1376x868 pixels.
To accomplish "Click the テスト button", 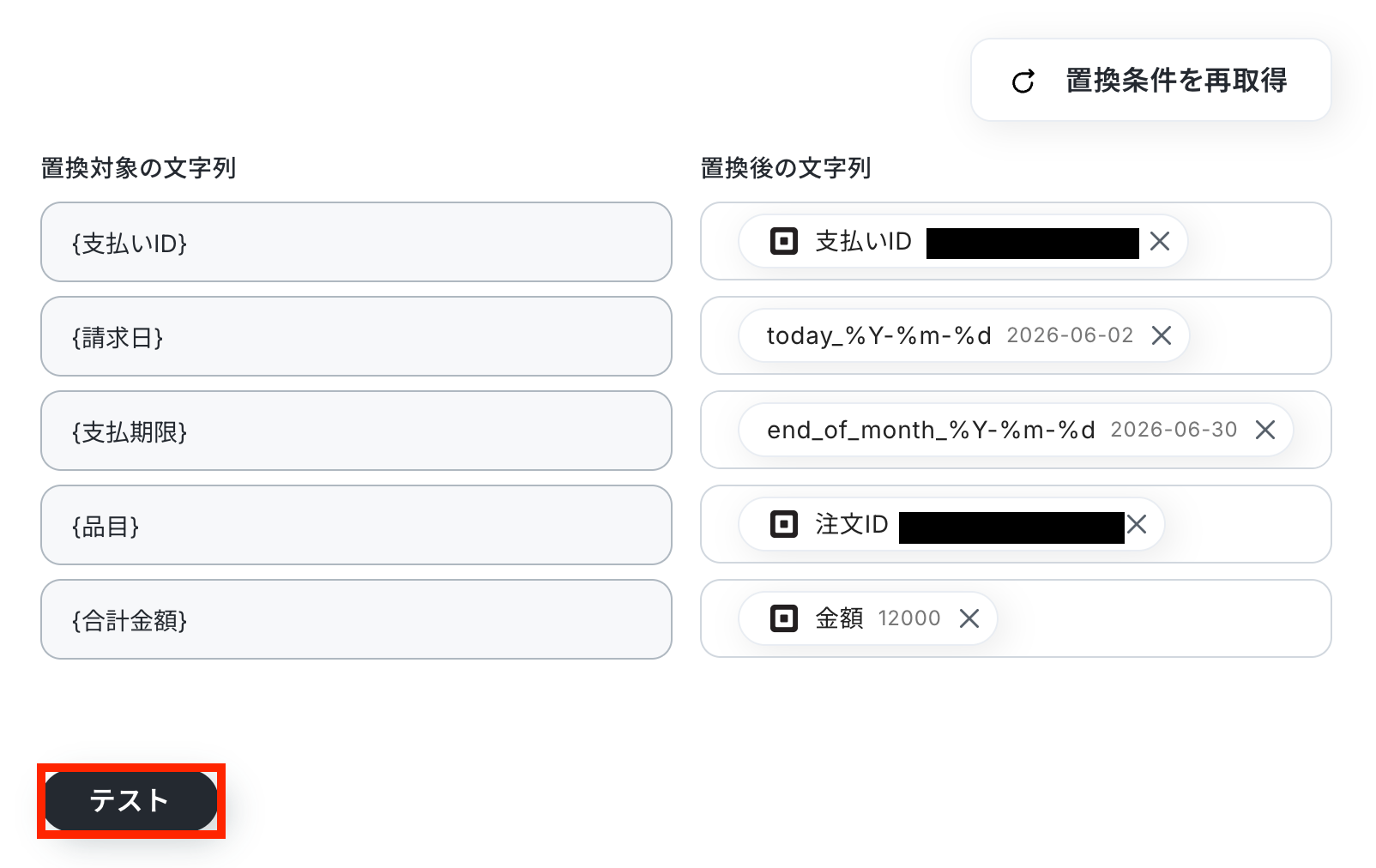I will tap(131, 801).
